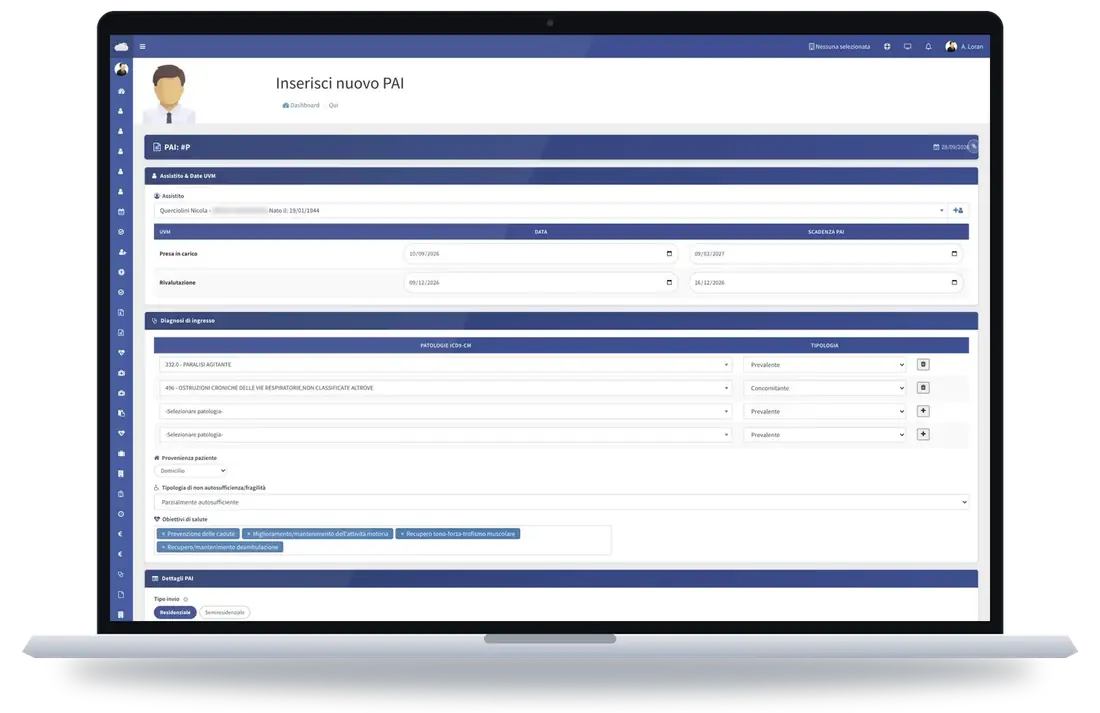1100x713 pixels.
Task: Click the Dettagli PAI section header
Action: click(x=561, y=579)
